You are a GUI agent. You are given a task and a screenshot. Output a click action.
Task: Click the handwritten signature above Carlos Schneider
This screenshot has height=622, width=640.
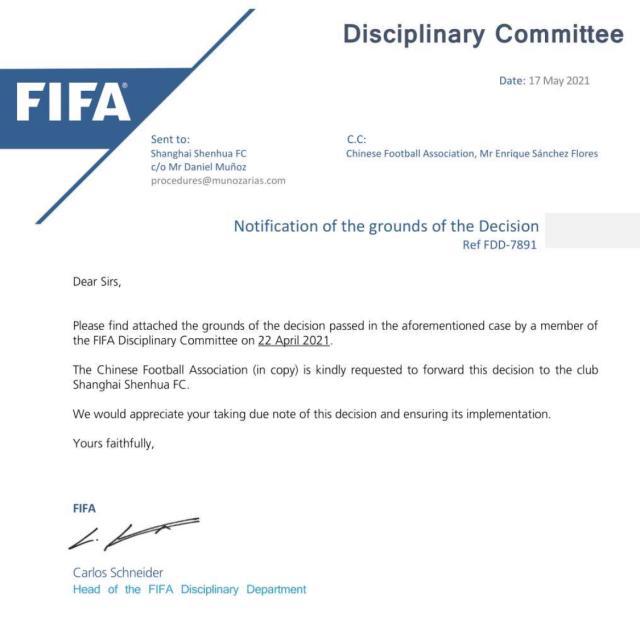(133, 534)
